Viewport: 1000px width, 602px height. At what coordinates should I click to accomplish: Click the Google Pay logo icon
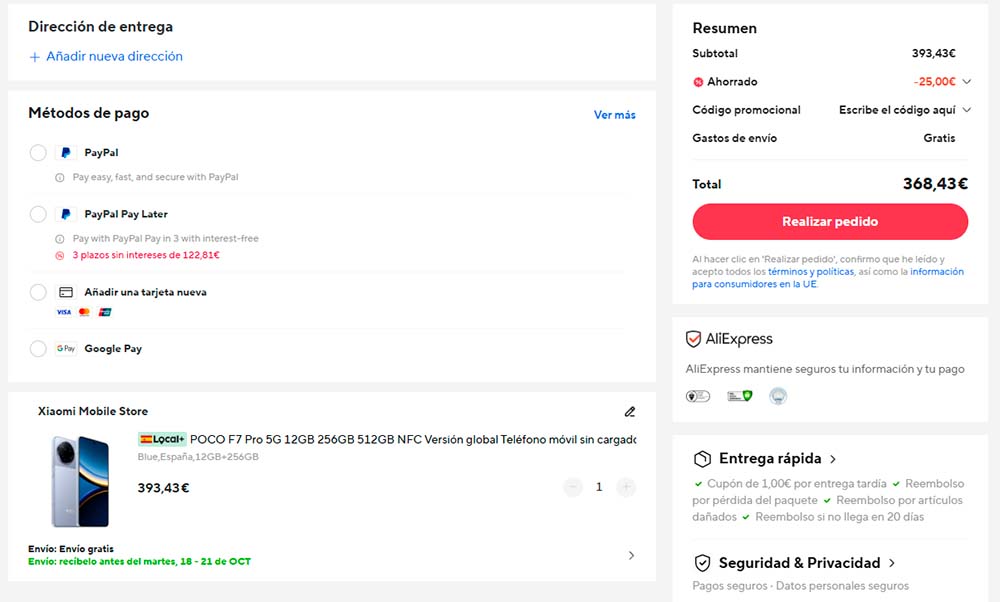65,349
